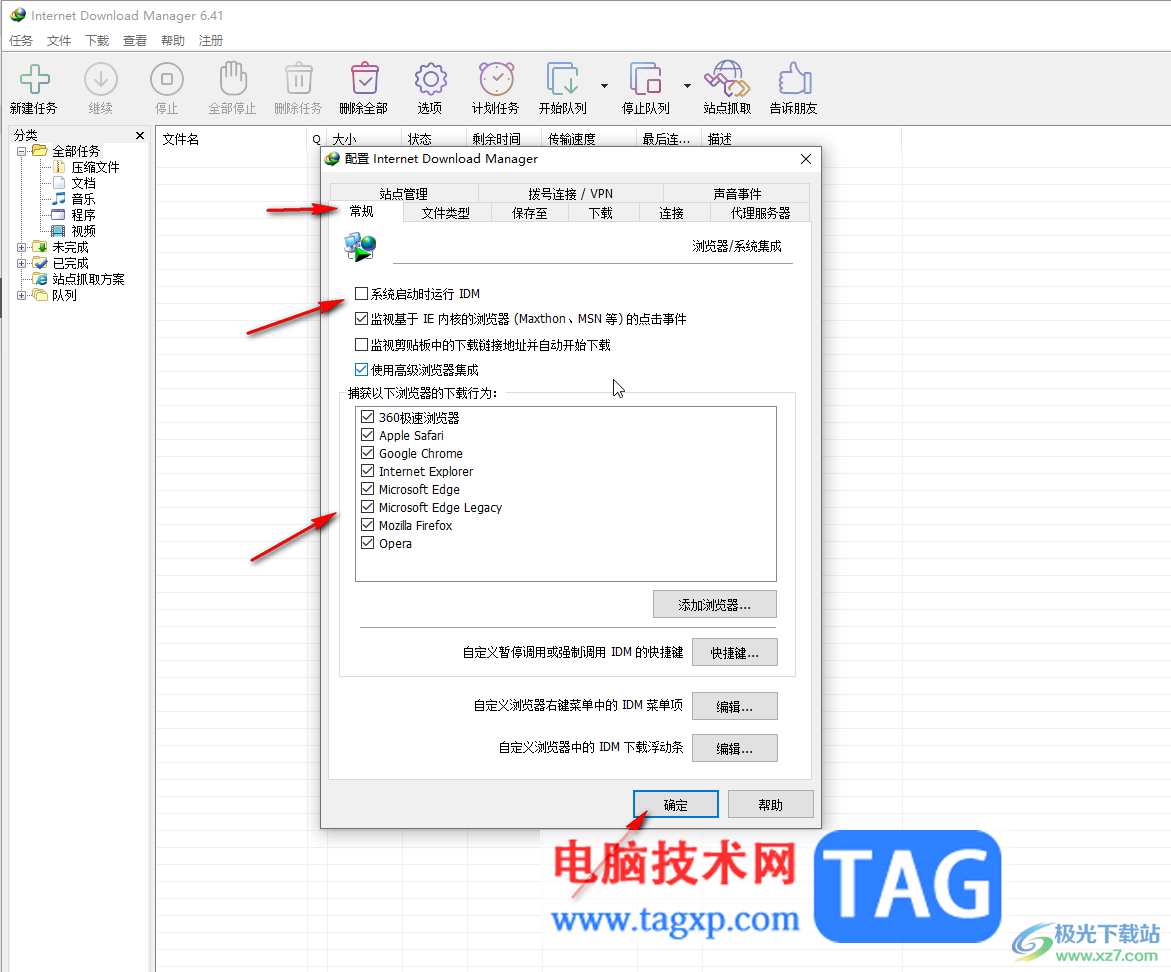Click the 删除全部 (delete all) icon
Screen dimensions: 1171x972
(x=364, y=79)
